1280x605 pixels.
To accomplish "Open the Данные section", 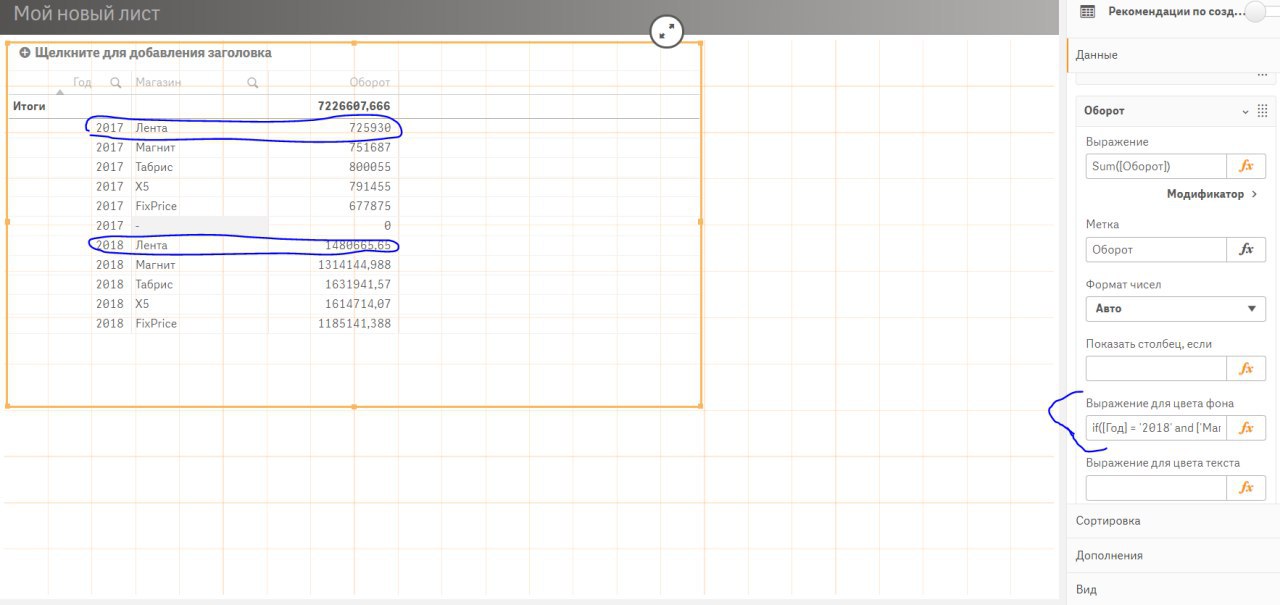I will [1174, 55].
